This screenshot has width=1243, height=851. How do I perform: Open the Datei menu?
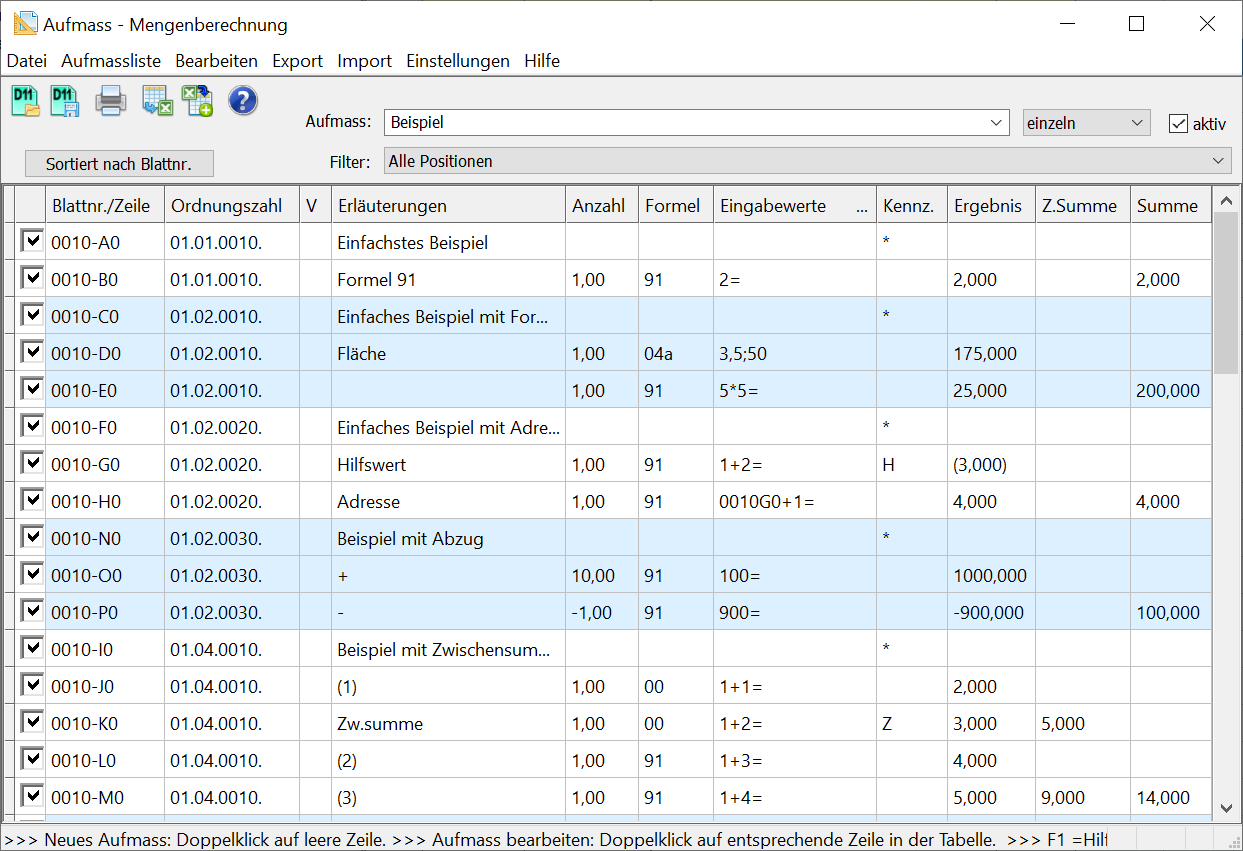pyautogui.click(x=27, y=61)
